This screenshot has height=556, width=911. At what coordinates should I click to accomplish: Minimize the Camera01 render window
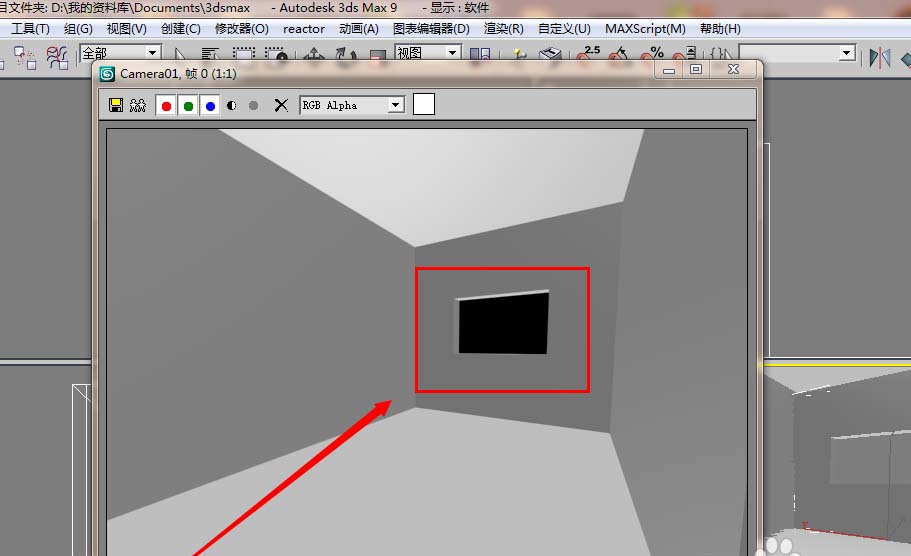pos(669,70)
